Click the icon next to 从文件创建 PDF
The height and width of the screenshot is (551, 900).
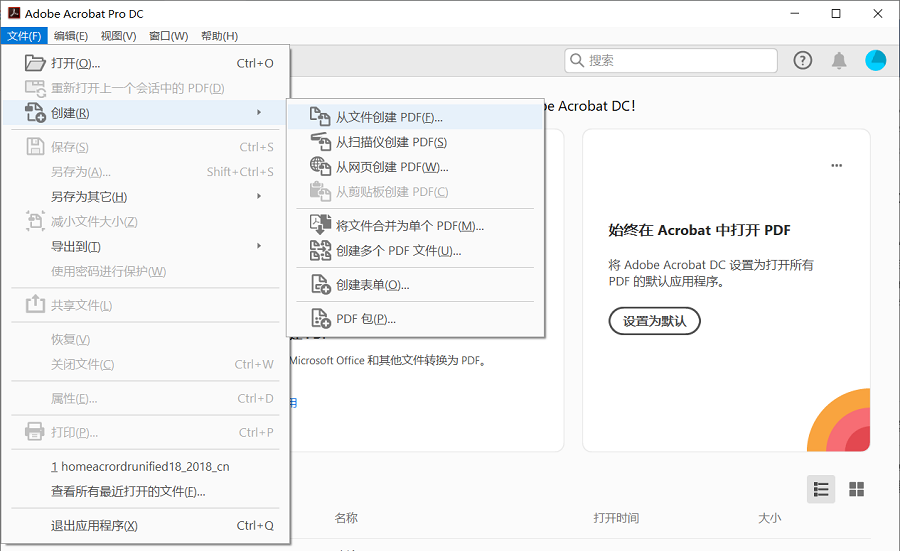(x=320, y=117)
